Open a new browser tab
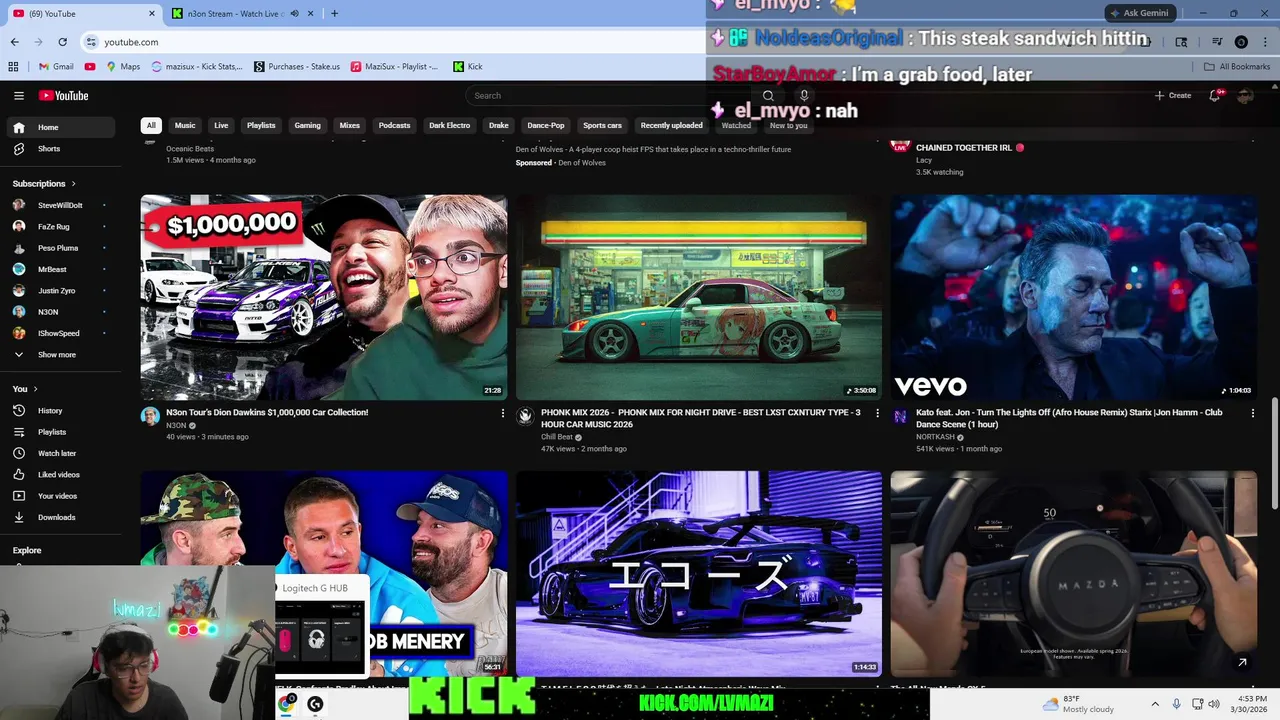This screenshot has height=720, width=1280. click(334, 13)
